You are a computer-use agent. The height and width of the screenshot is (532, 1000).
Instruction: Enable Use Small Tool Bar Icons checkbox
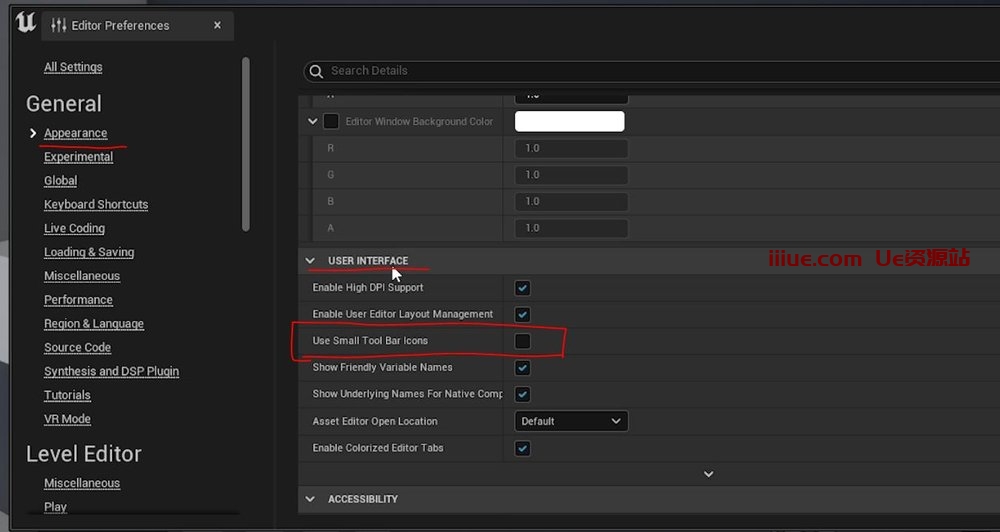click(522, 341)
